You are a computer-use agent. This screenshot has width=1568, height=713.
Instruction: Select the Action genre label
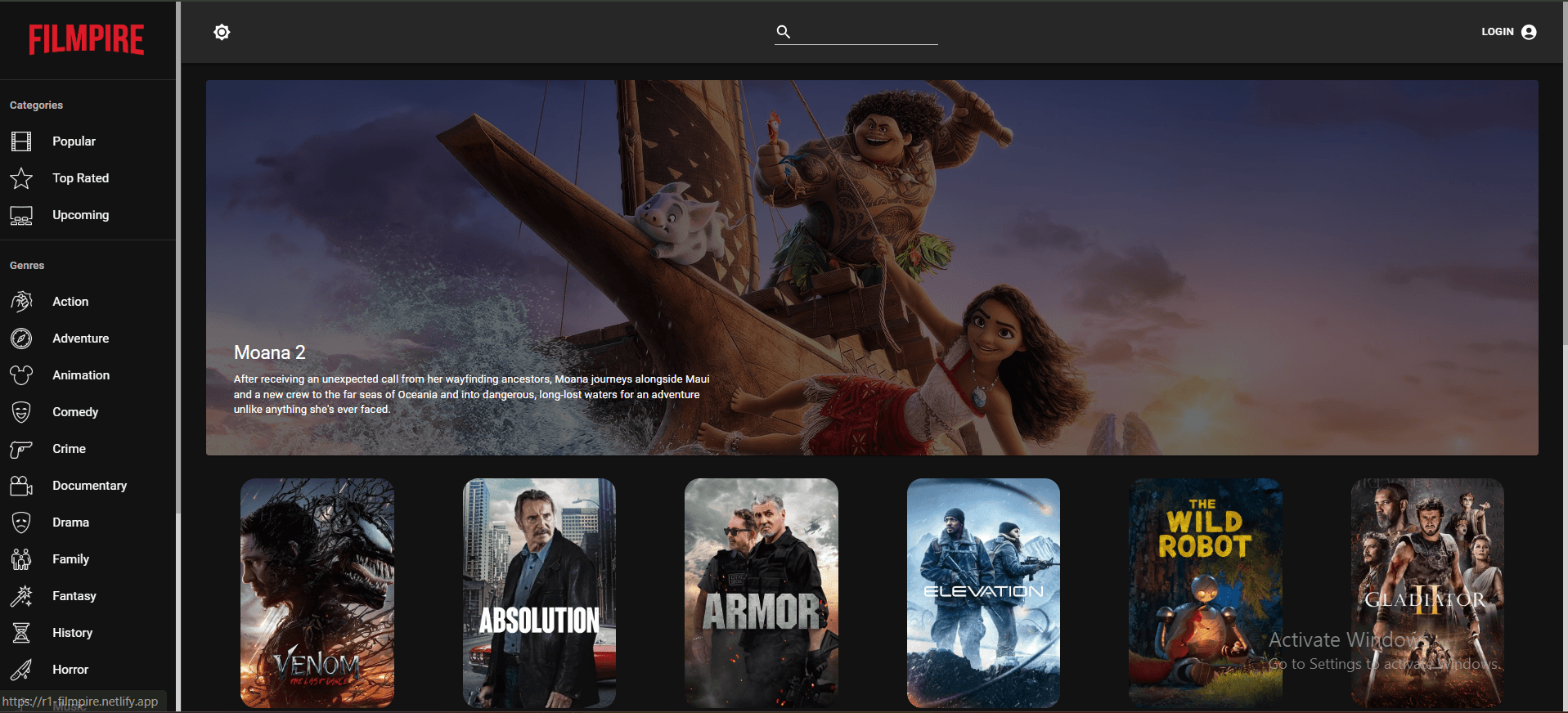click(x=70, y=302)
